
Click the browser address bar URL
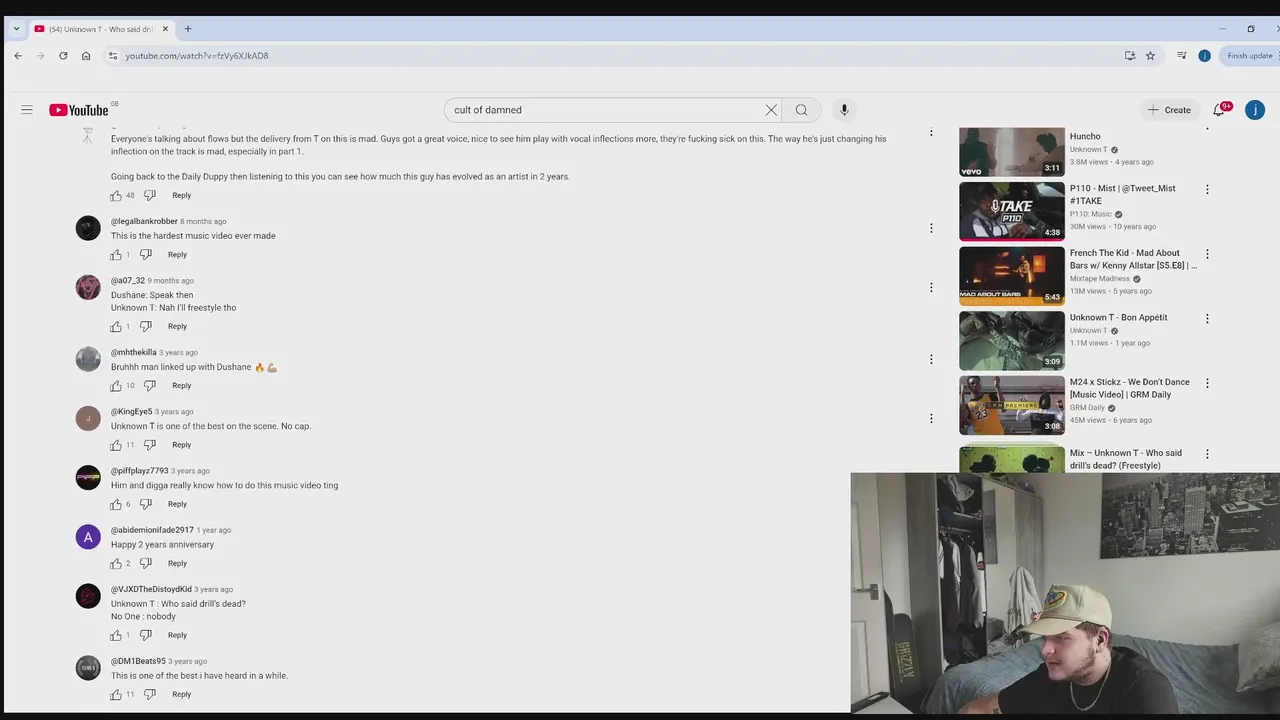coord(197,56)
